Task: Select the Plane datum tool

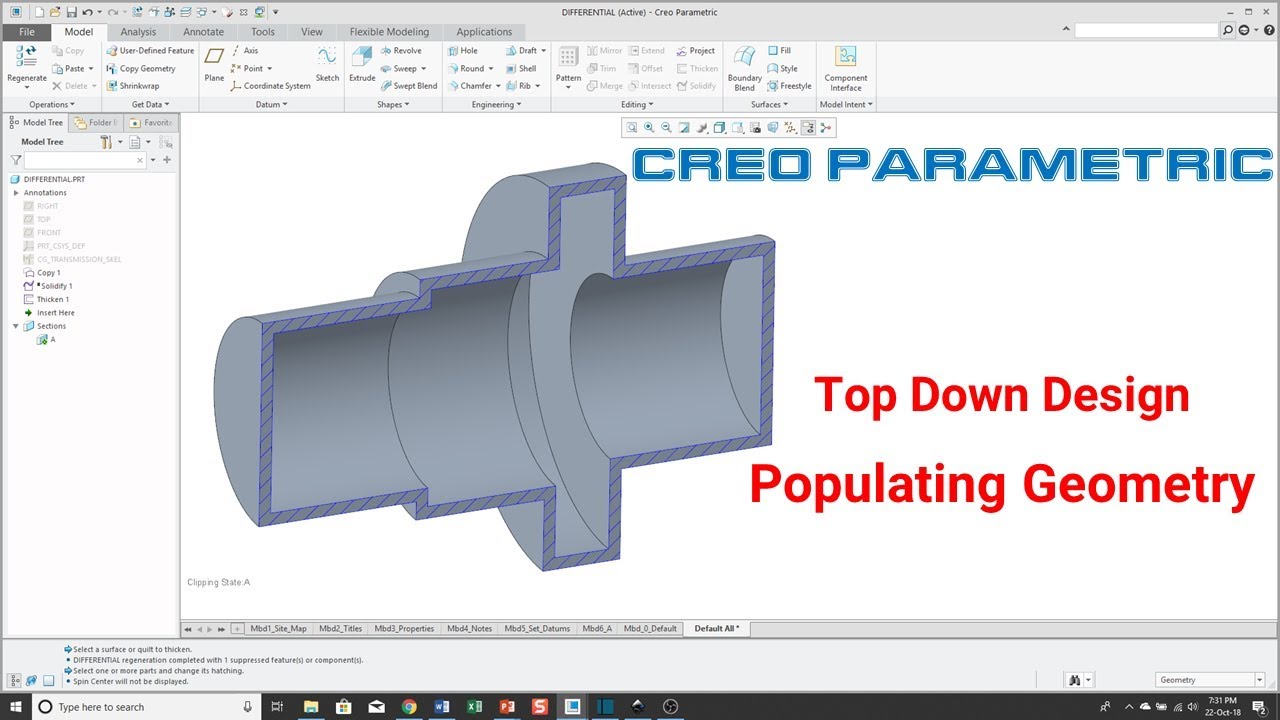Action: click(x=214, y=65)
